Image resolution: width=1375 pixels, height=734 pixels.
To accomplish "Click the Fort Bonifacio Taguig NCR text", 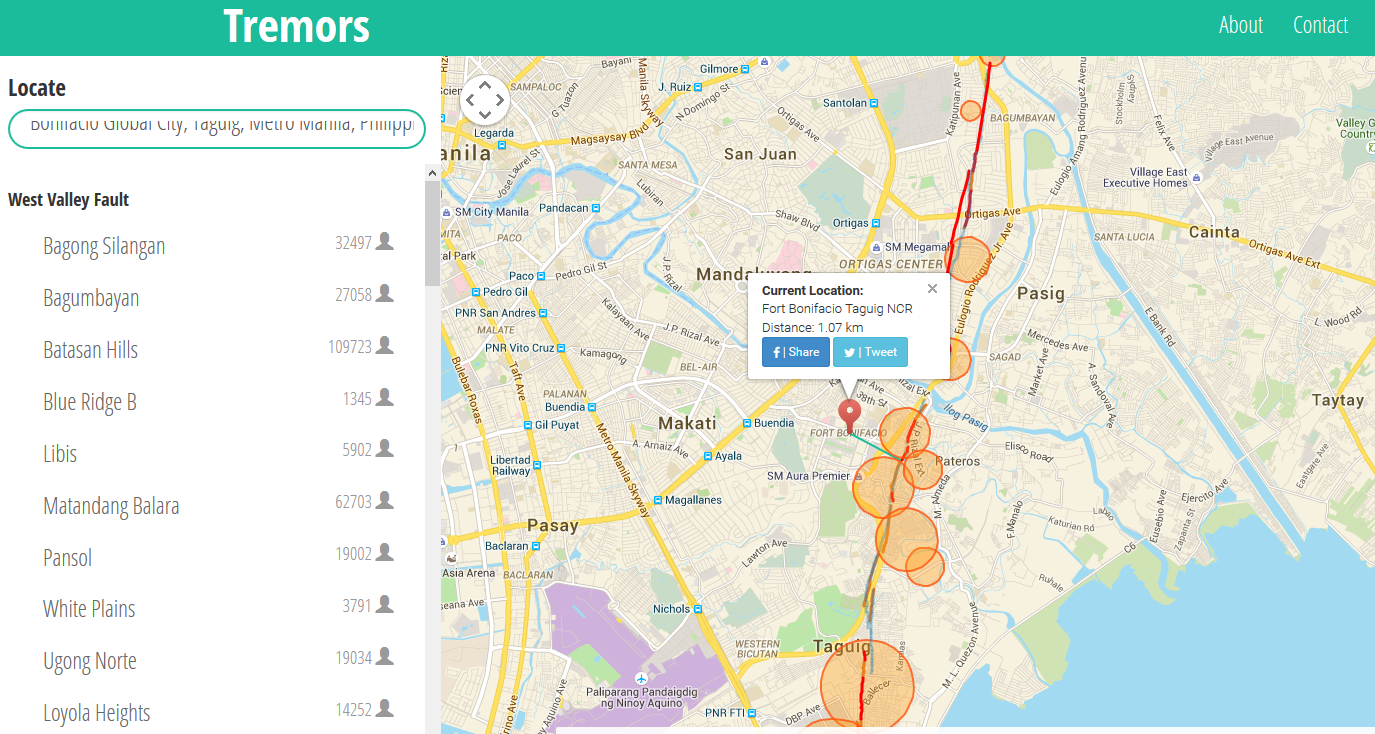I will click(837, 309).
